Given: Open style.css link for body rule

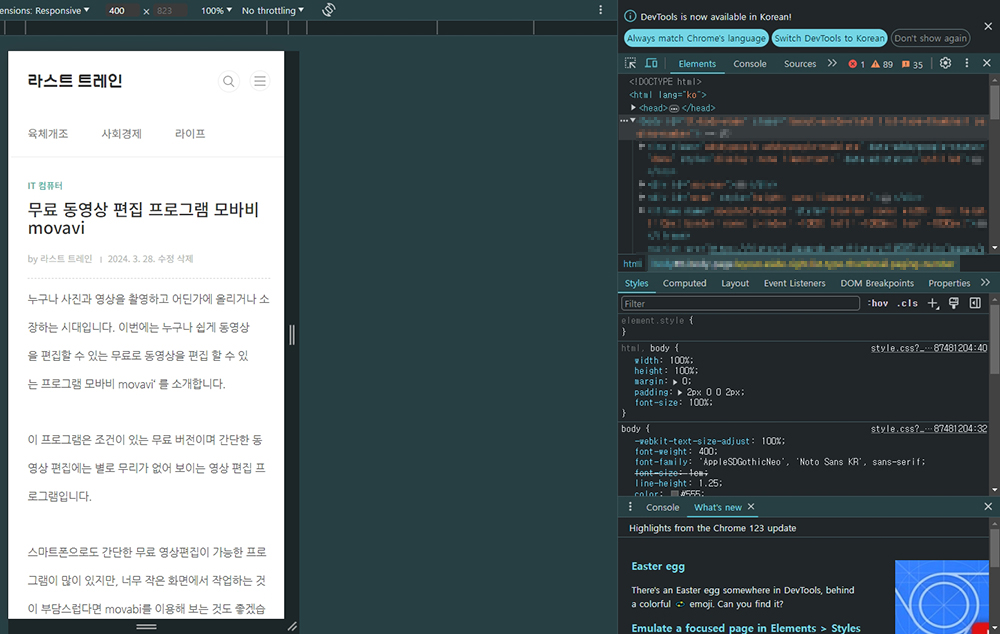Looking at the screenshot, I should click(929, 429).
